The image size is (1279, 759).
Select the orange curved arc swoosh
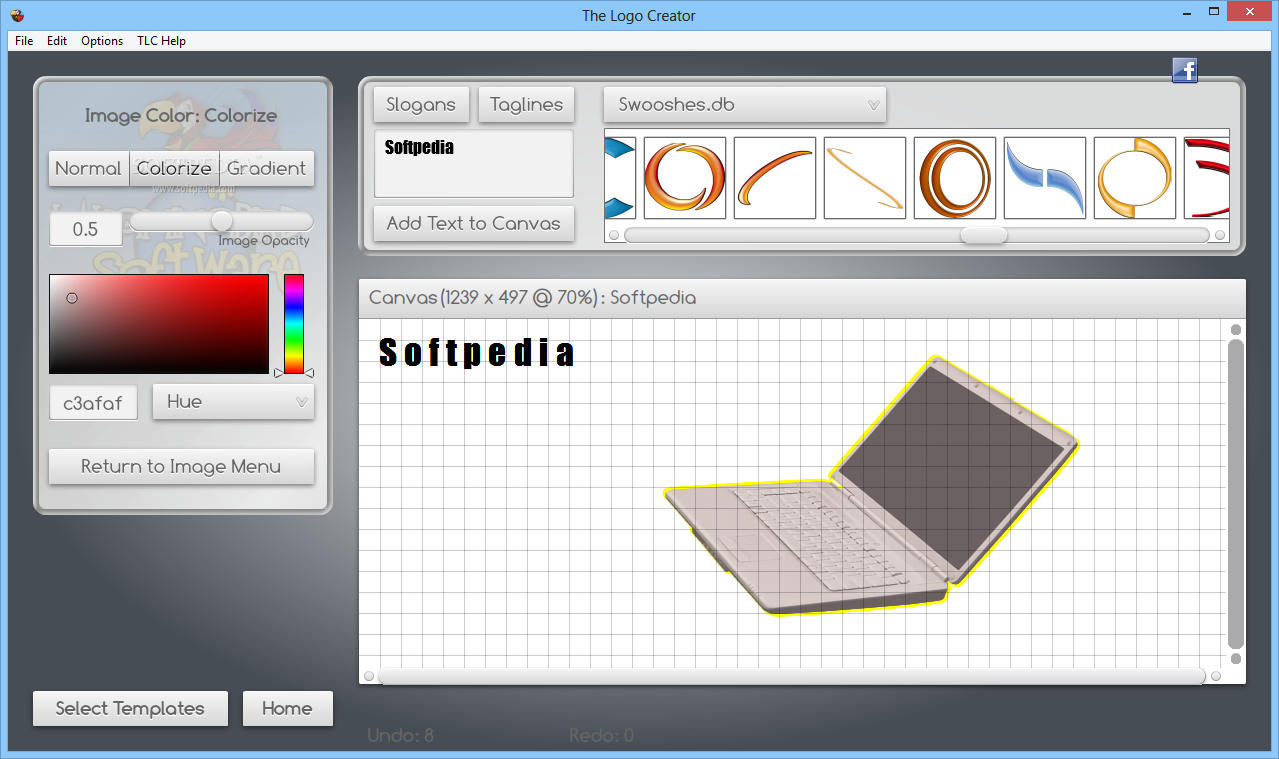775,178
